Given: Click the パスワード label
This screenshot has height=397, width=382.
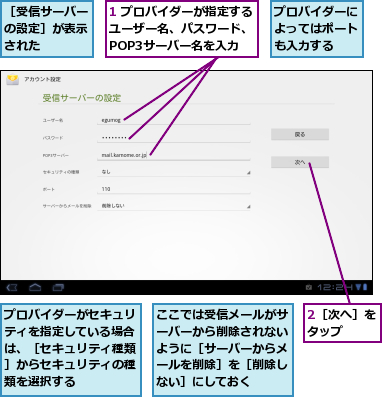Looking at the screenshot, I should [53, 138].
